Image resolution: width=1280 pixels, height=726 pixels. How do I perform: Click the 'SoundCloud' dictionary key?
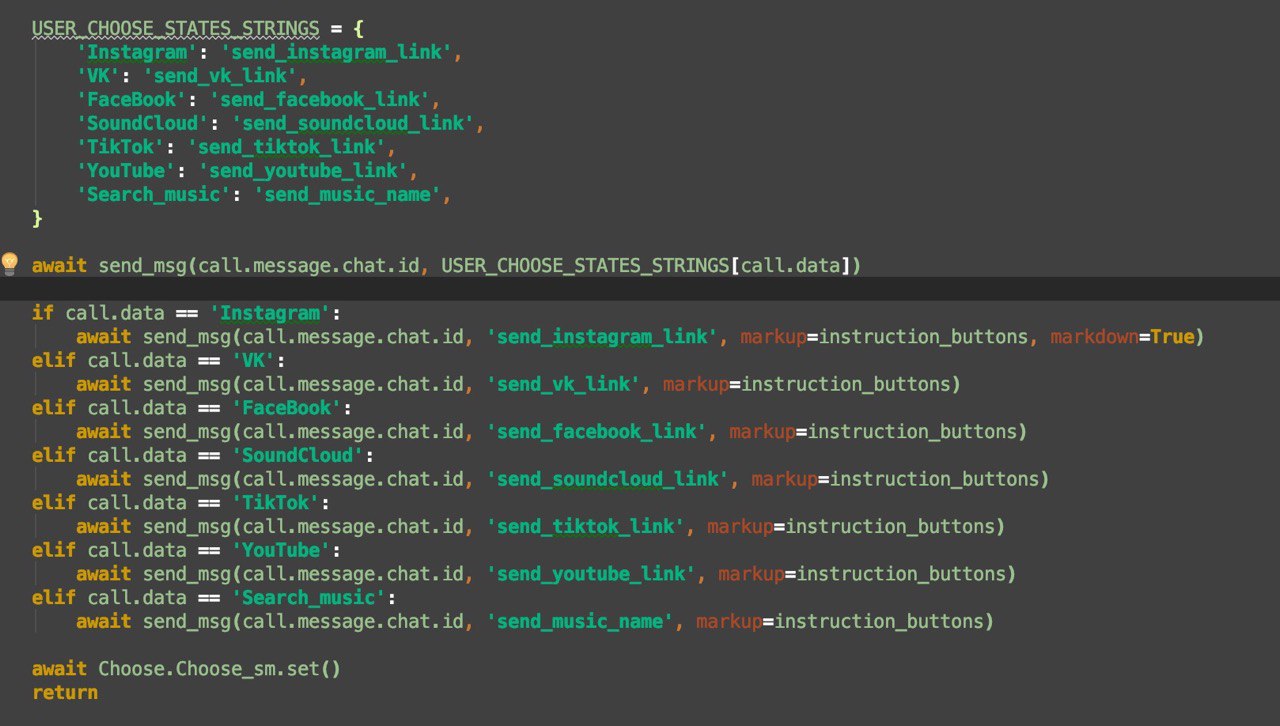(x=143, y=123)
